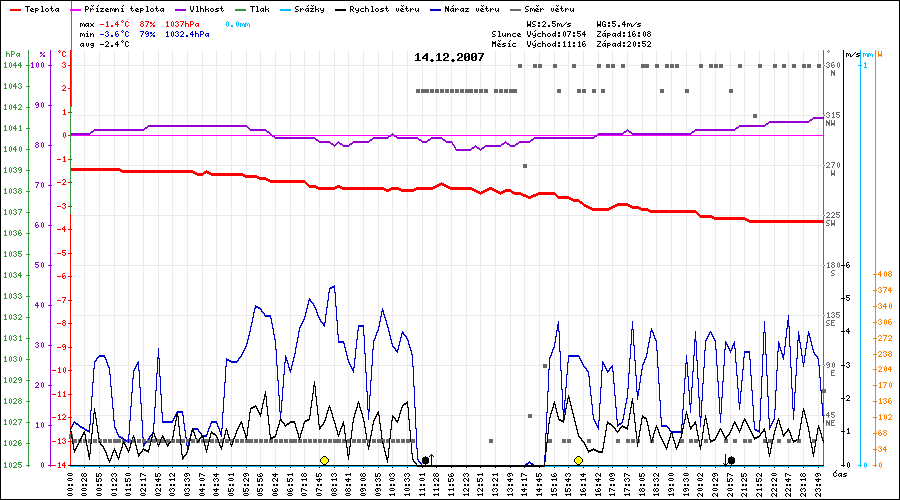Click the 1025 pressure axis tick

point(13,465)
